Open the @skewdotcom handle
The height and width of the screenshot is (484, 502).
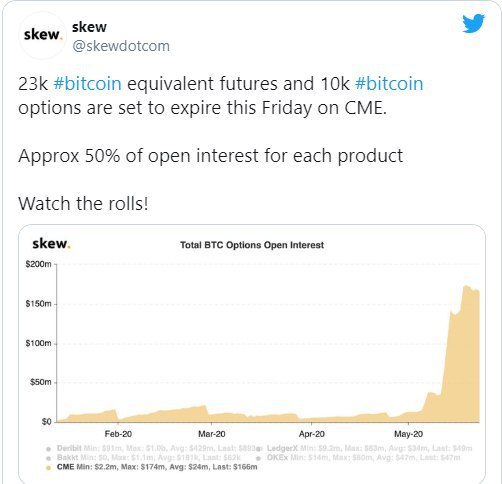121,46
